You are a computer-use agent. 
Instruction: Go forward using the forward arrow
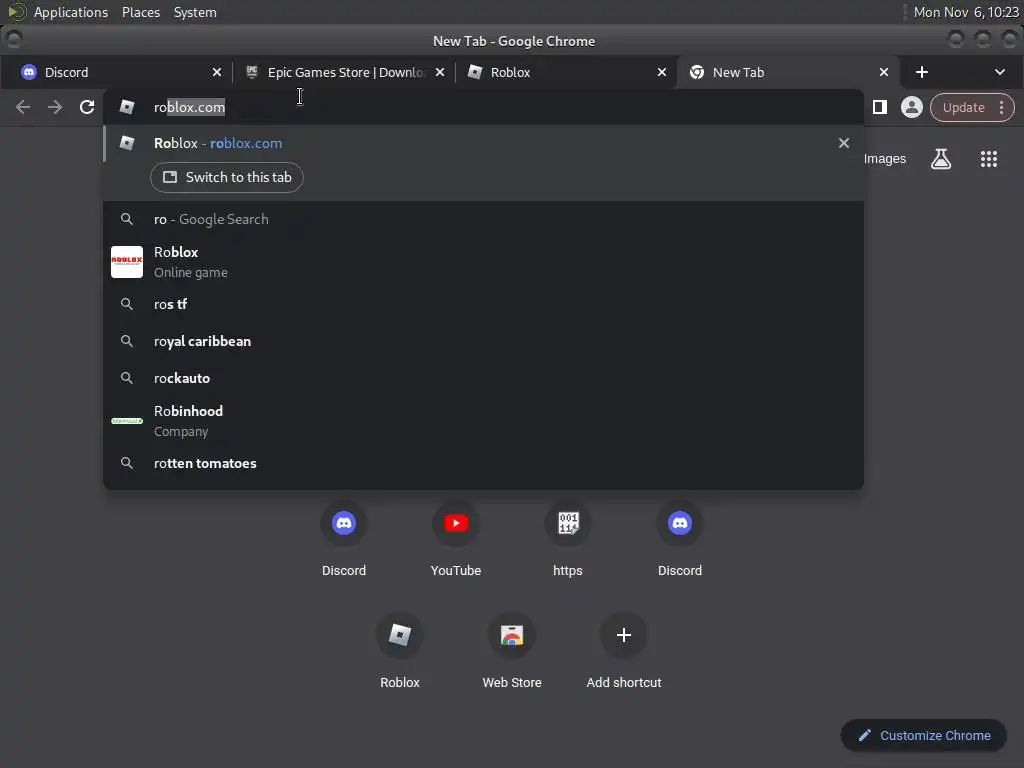pyautogui.click(x=55, y=107)
